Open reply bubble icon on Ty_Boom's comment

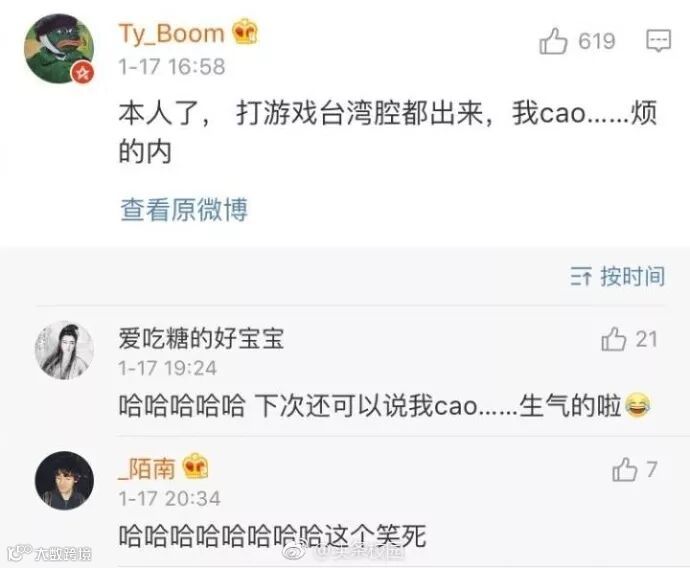click(x=658, y=40)
